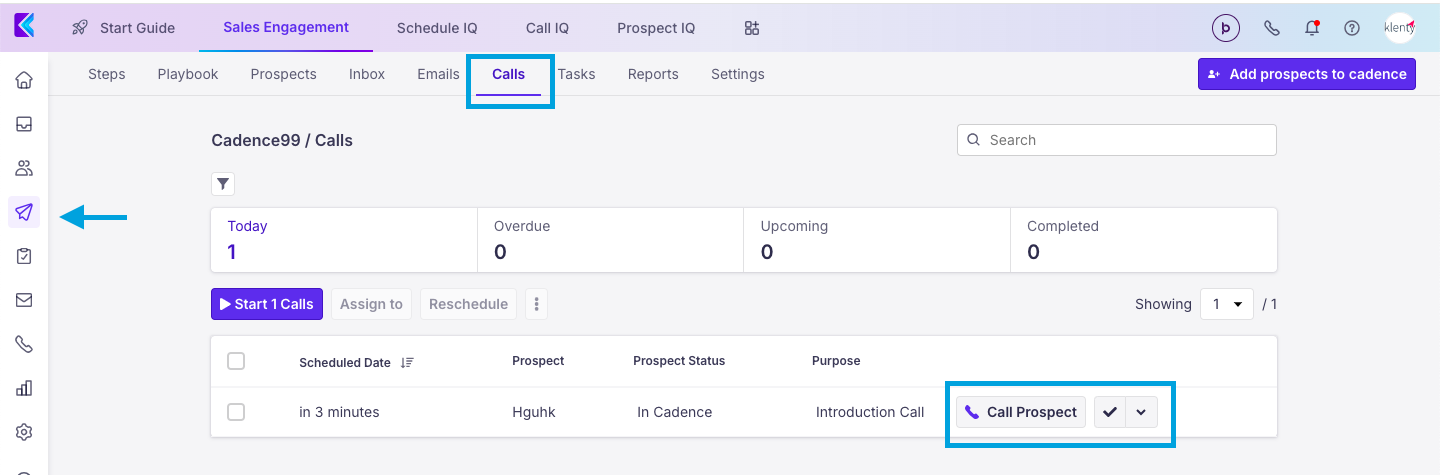This screenshot has width=1440, height=475.
Task: Open the apps grid icon in the top bar
Action: tap(752, 28)
